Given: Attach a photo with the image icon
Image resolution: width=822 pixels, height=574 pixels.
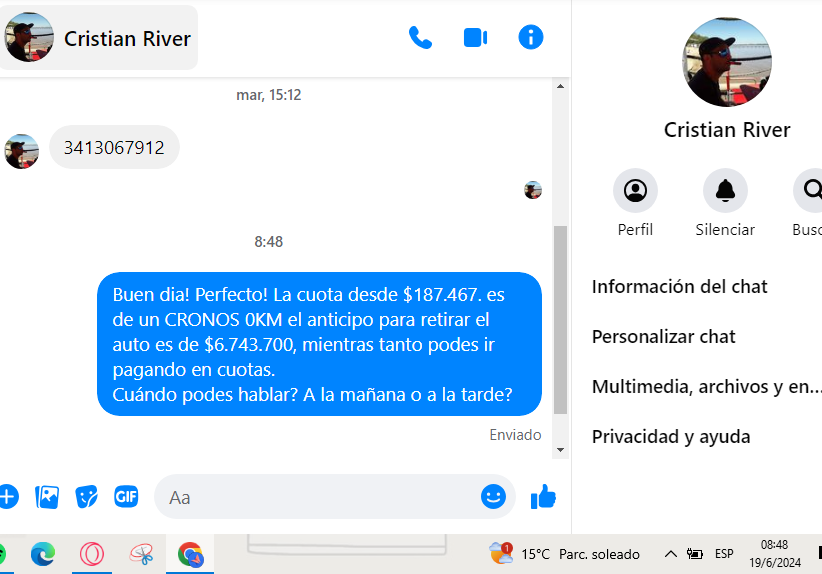Looking at the screenshot, I should pos(47,496).
